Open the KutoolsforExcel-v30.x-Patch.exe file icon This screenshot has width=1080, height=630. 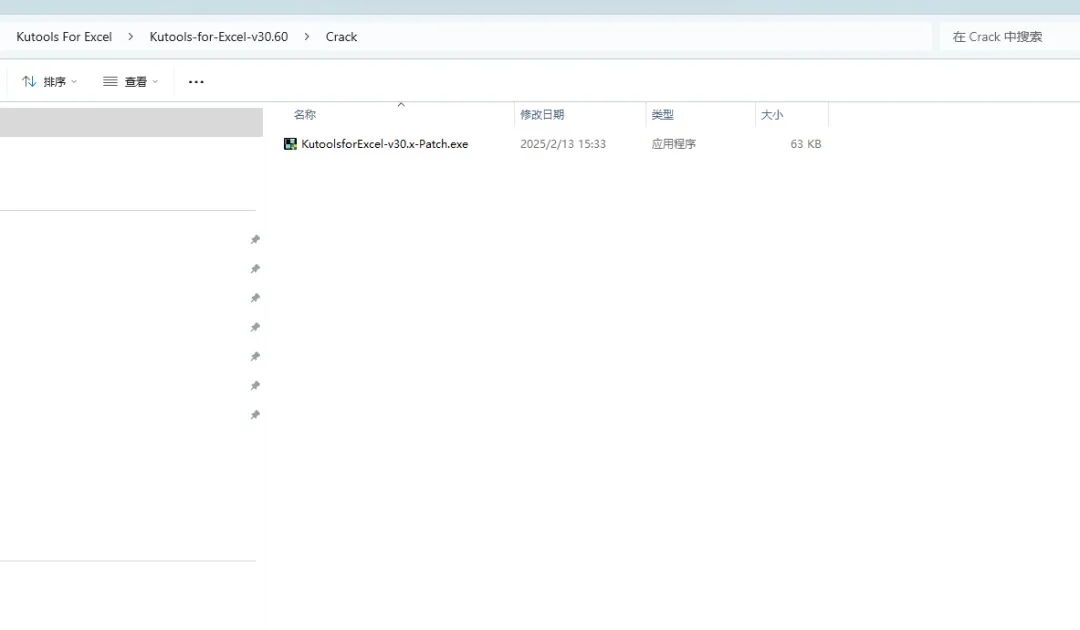290,144
